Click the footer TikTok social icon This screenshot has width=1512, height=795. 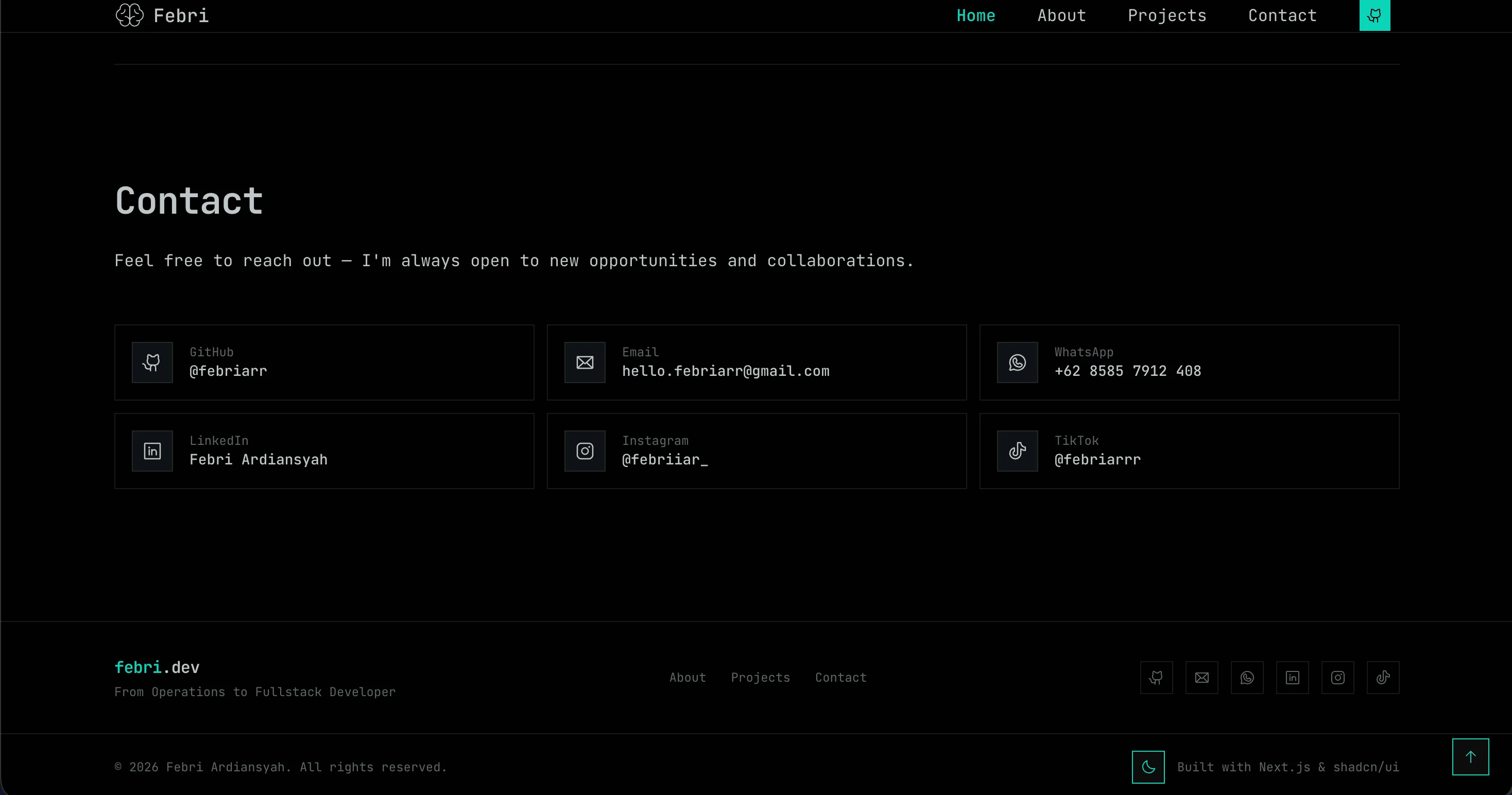(1383, 678)
